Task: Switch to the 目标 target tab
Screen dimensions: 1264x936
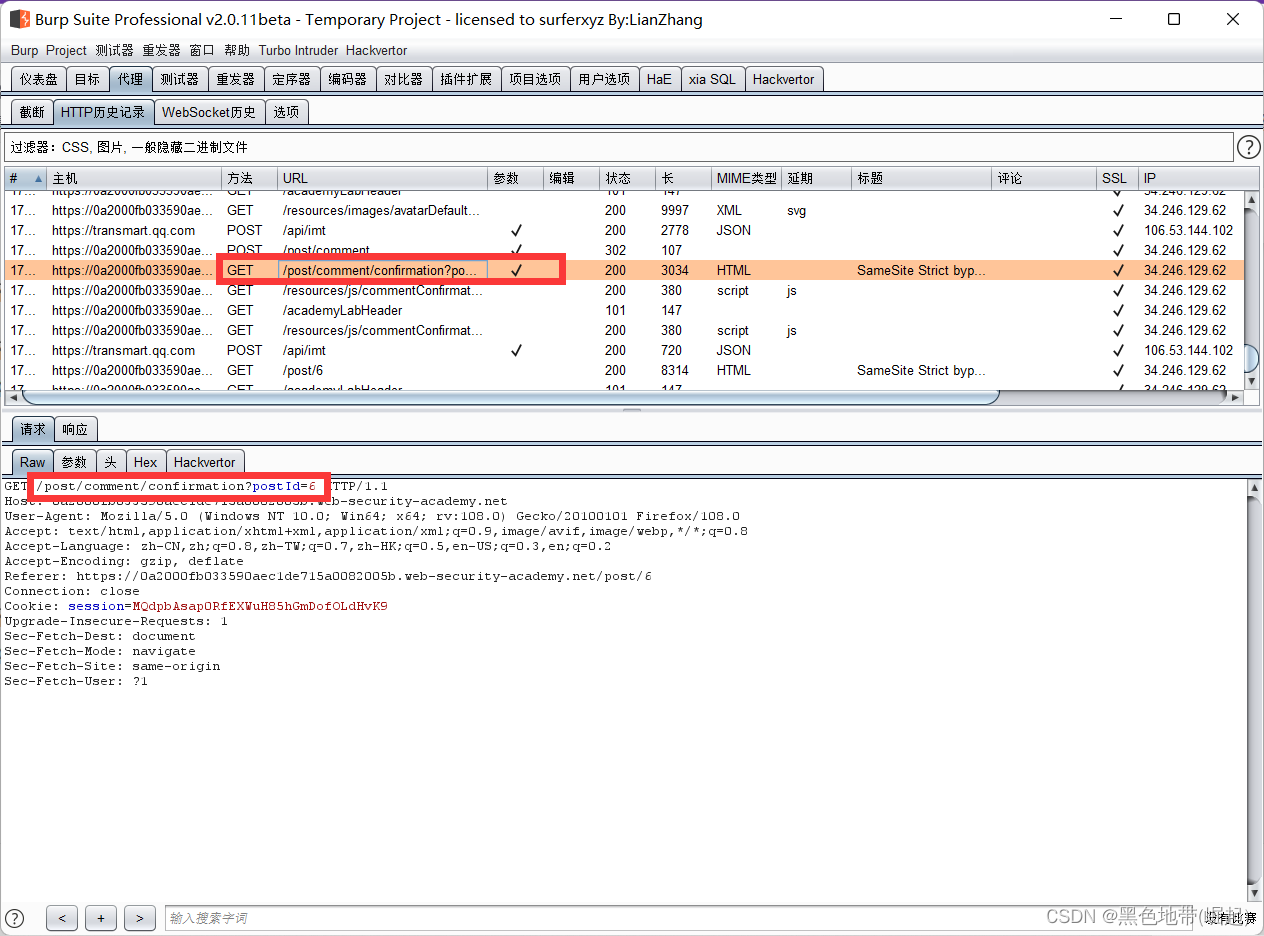Action: [x=87, y=79]
